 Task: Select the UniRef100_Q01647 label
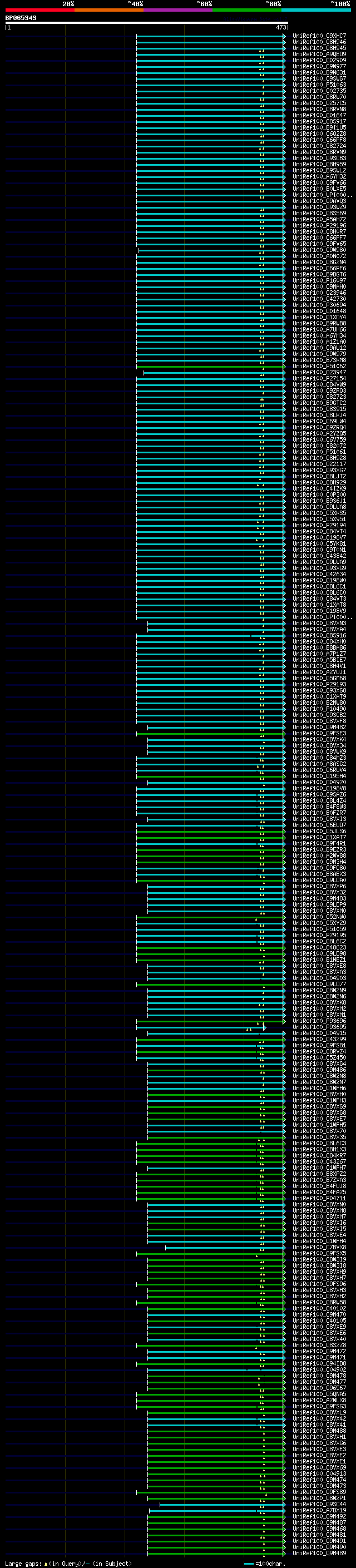click(319, 115)
